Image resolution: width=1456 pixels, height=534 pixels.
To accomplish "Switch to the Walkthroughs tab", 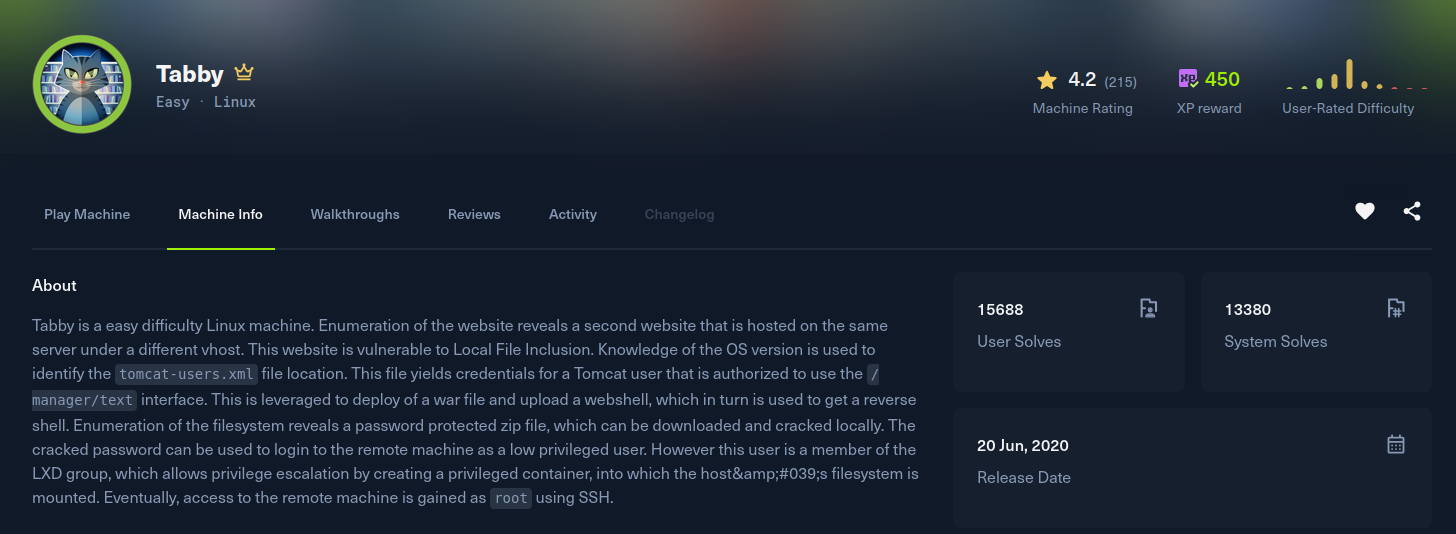I will pyautogui.click(x=355, y=214).
